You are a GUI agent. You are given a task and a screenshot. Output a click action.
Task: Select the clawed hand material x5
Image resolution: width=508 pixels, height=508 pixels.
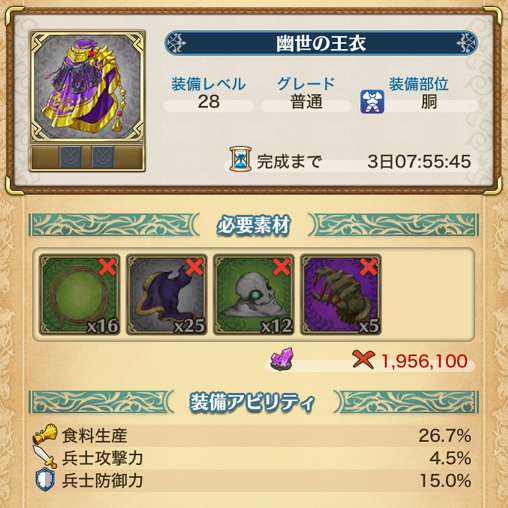[341, 295]
